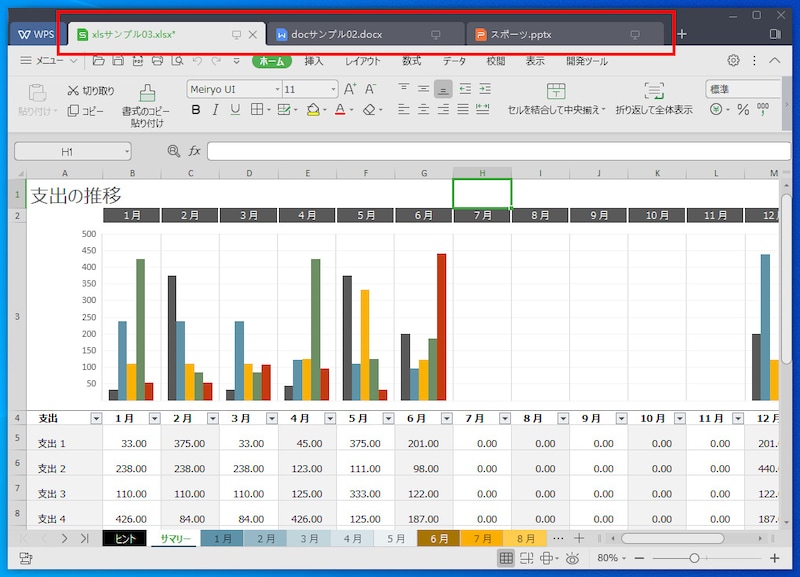Click the cut (切り取り) scissors icon
Screen dimensions: 800x577
pyautogui.click(x=74, y=91)
